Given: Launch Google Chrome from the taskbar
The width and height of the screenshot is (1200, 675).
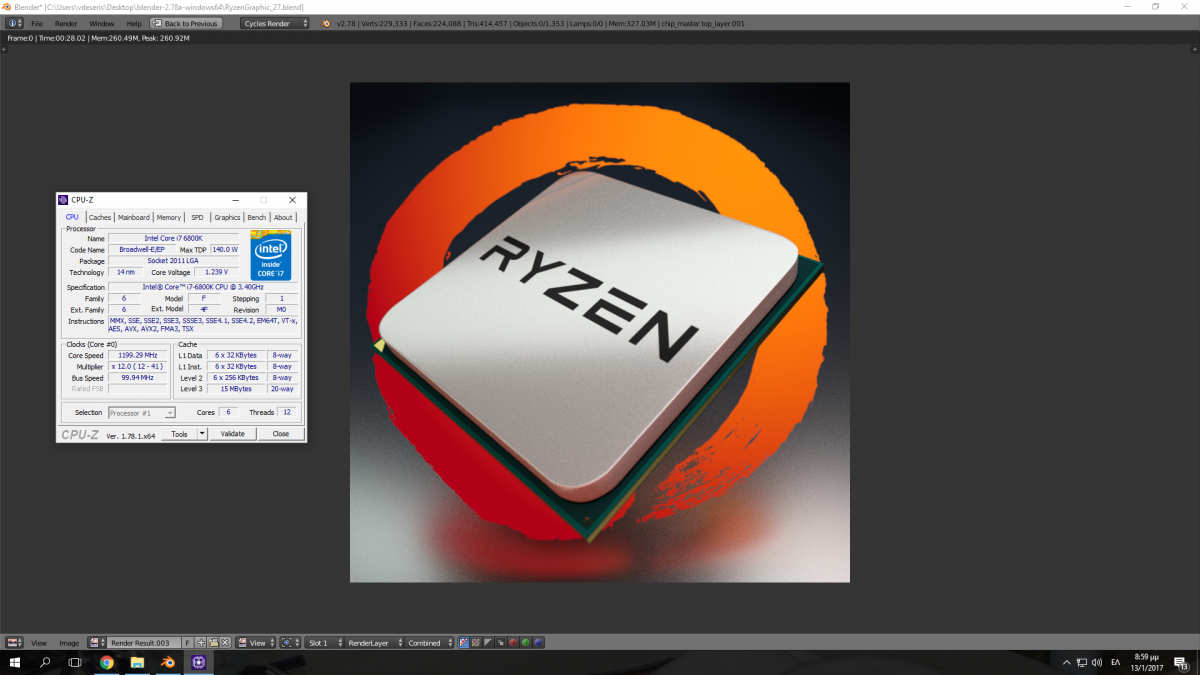Looking at the screenshot, I should (106, 662).
